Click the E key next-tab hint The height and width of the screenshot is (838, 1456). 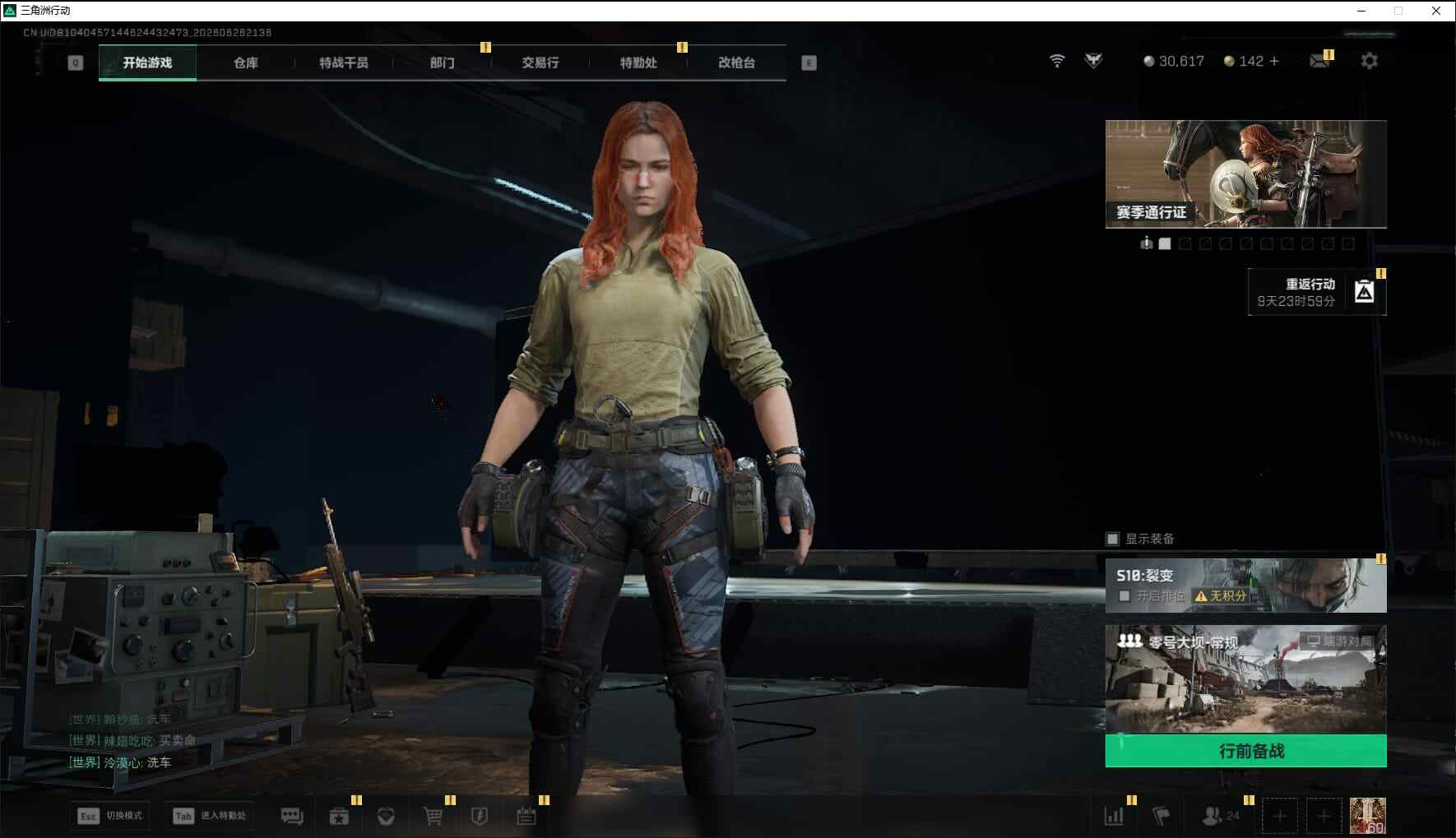pyautogui.click(x=809, y=63)
